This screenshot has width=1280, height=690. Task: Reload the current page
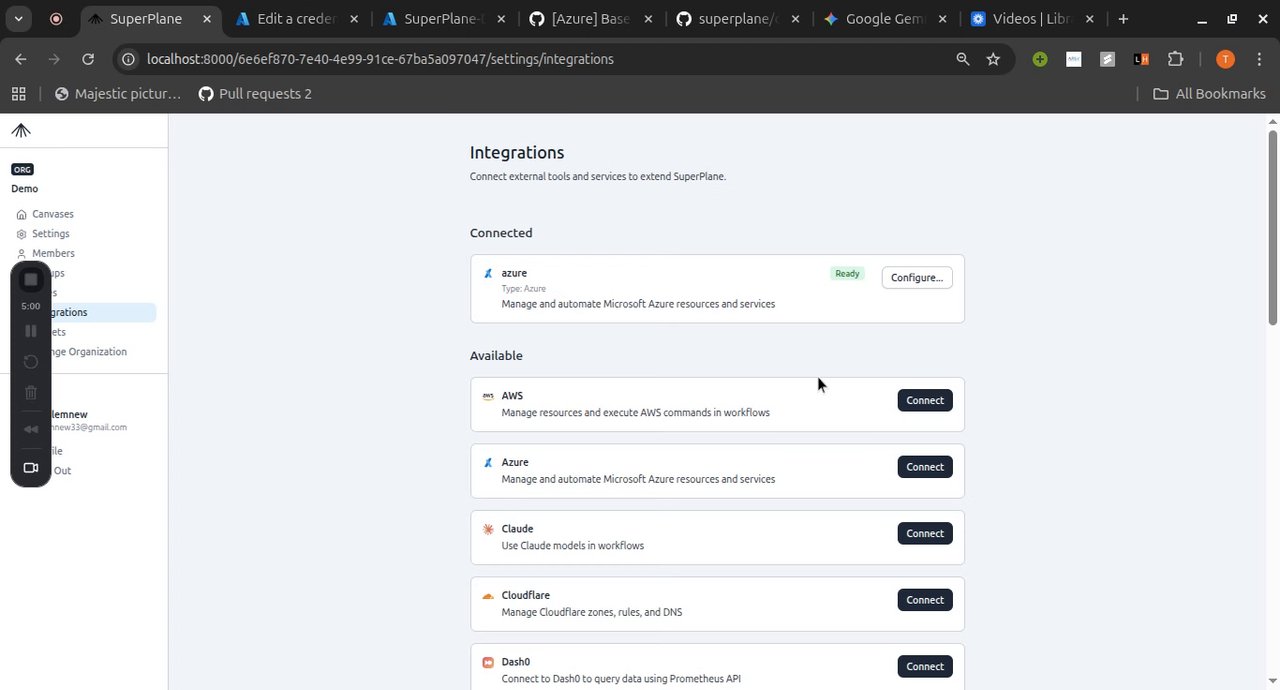click(x=88, y=59)
